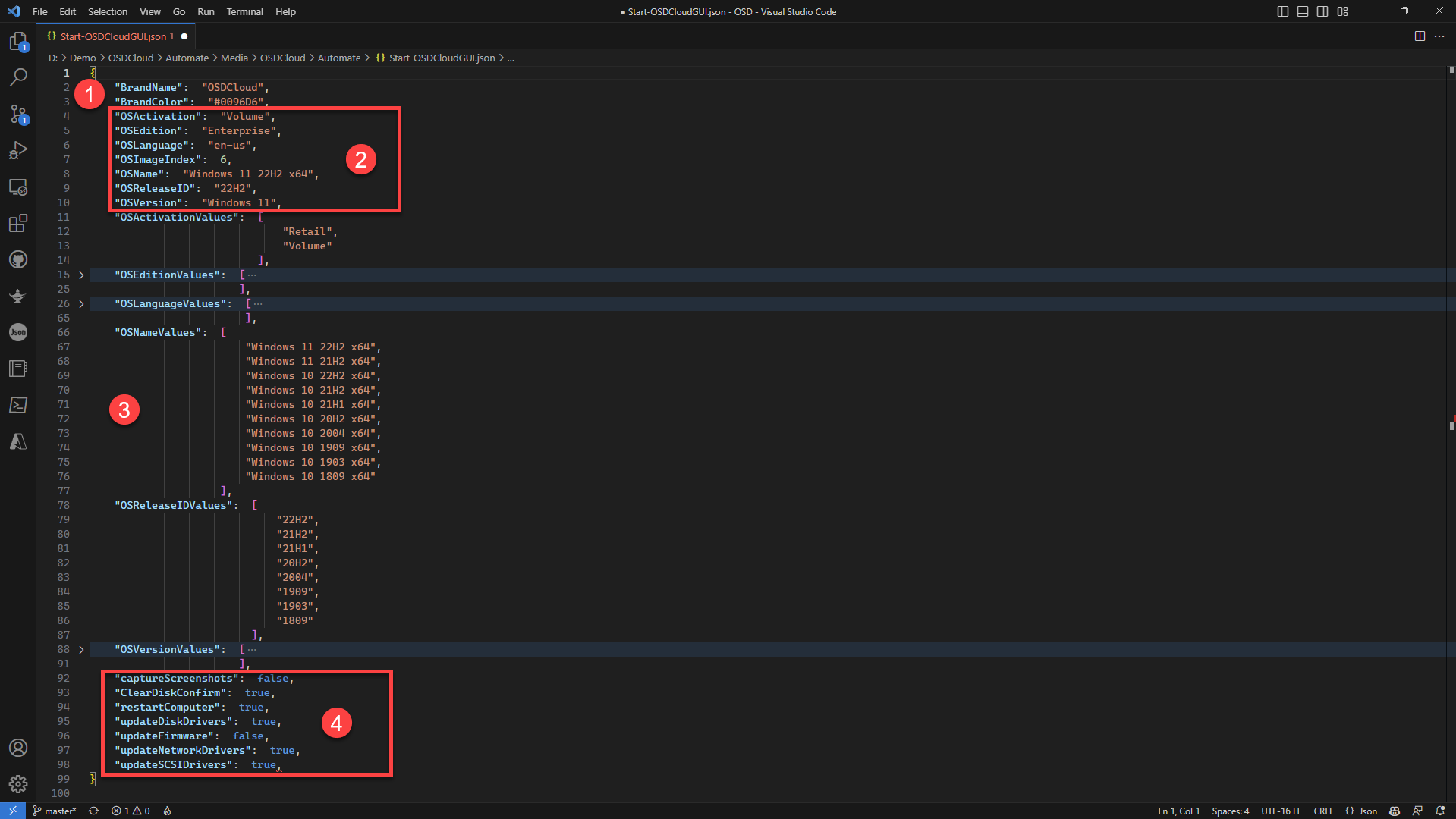Toggle the bottom Panel layout button
The image size is (1456, 819).
[1303, 11]
